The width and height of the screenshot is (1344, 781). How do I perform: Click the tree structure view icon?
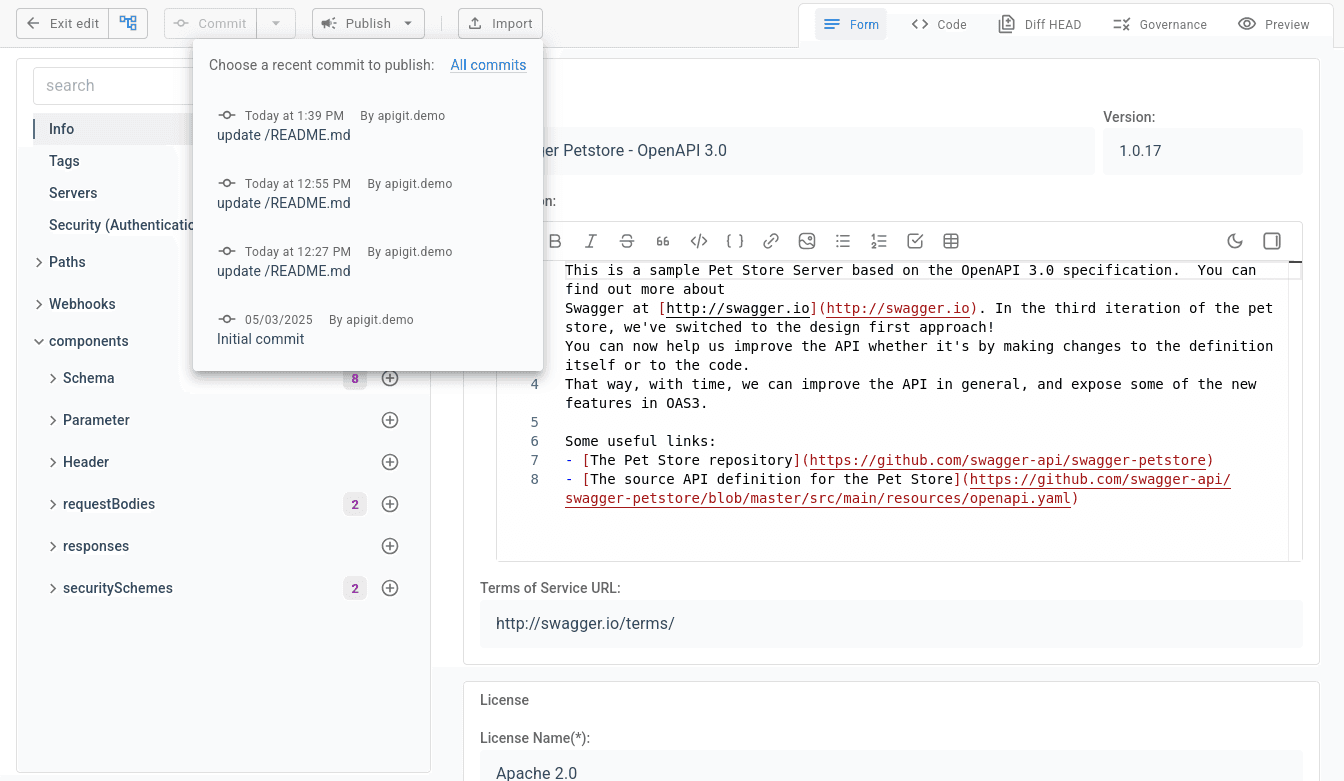128,23
